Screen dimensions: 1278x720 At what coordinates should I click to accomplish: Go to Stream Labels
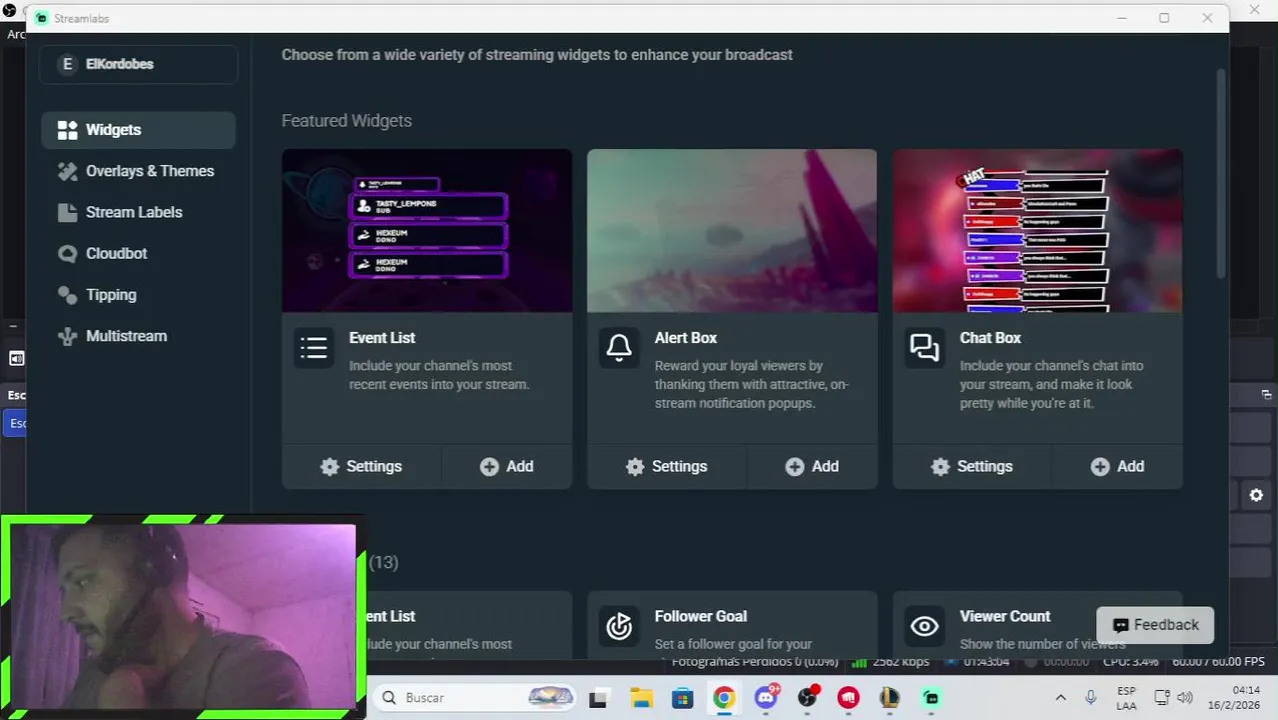(x=138, y=212)
